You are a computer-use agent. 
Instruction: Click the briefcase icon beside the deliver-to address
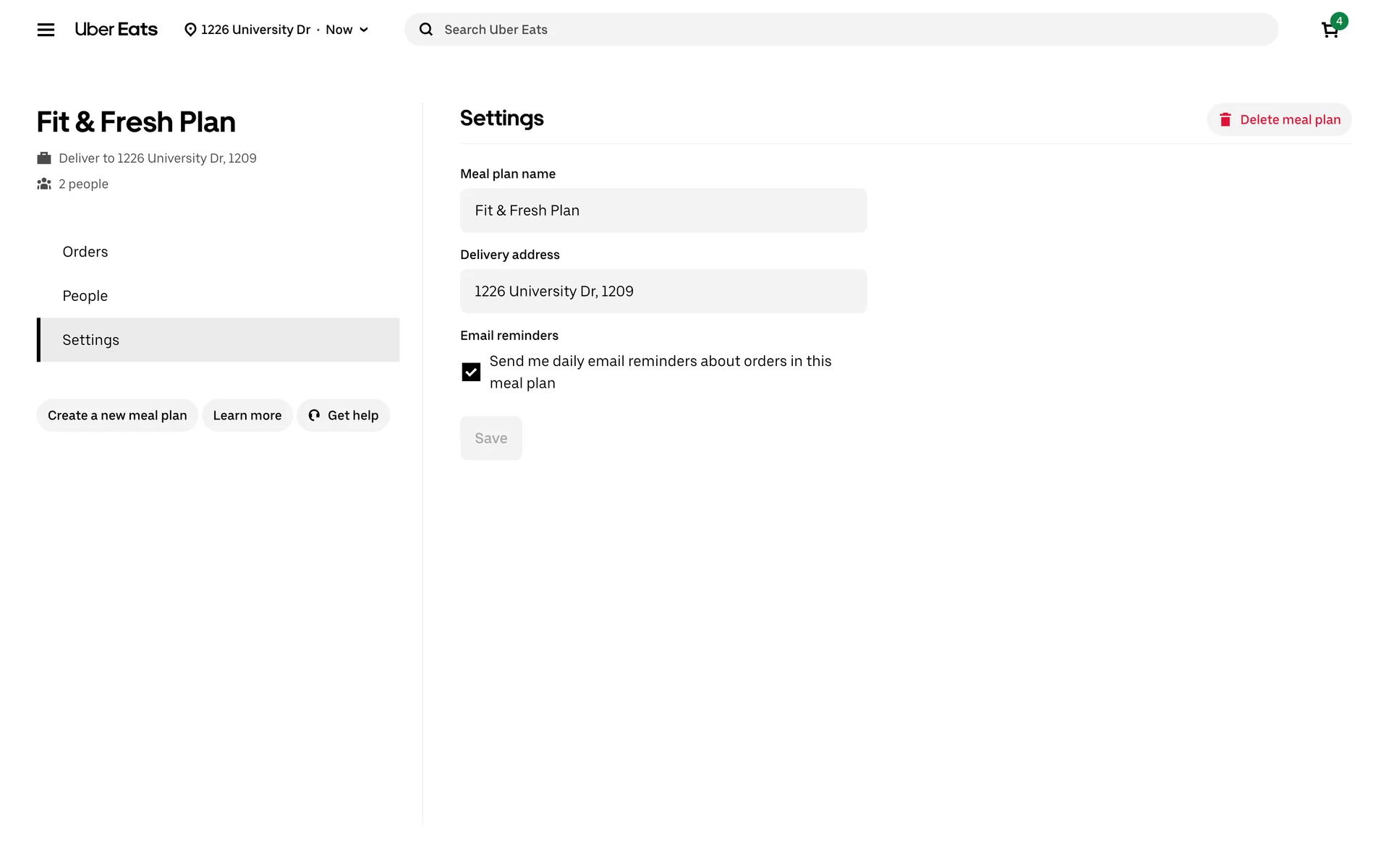tap(44, 158)
